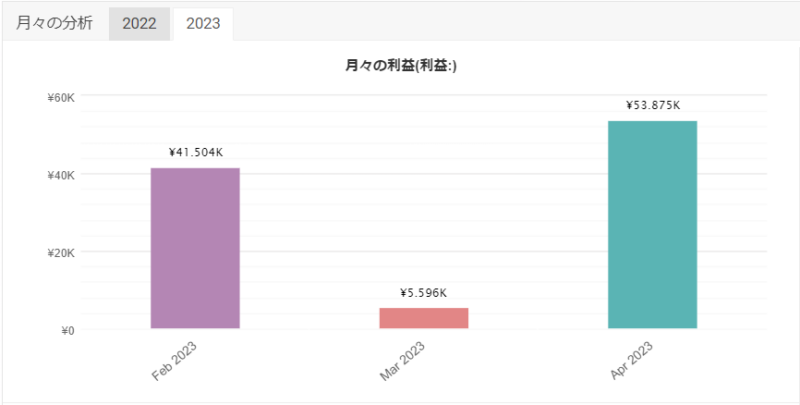Click the ¥53.875K data label

[x=653, y=105]
